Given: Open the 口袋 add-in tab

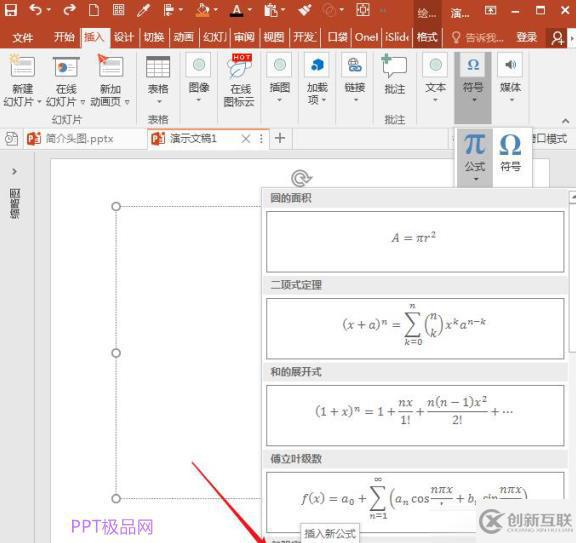Looking at the screenshot, I should coord(337,37).
